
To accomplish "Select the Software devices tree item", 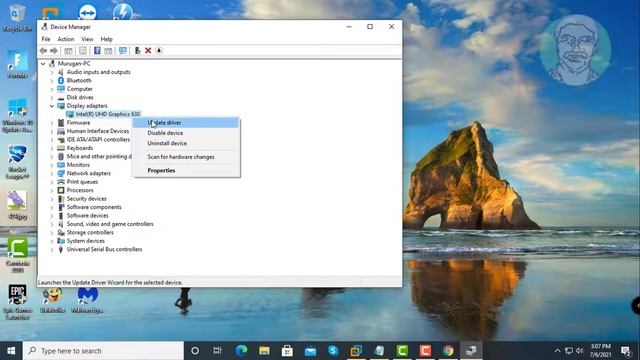I will [x=87, y=216].
